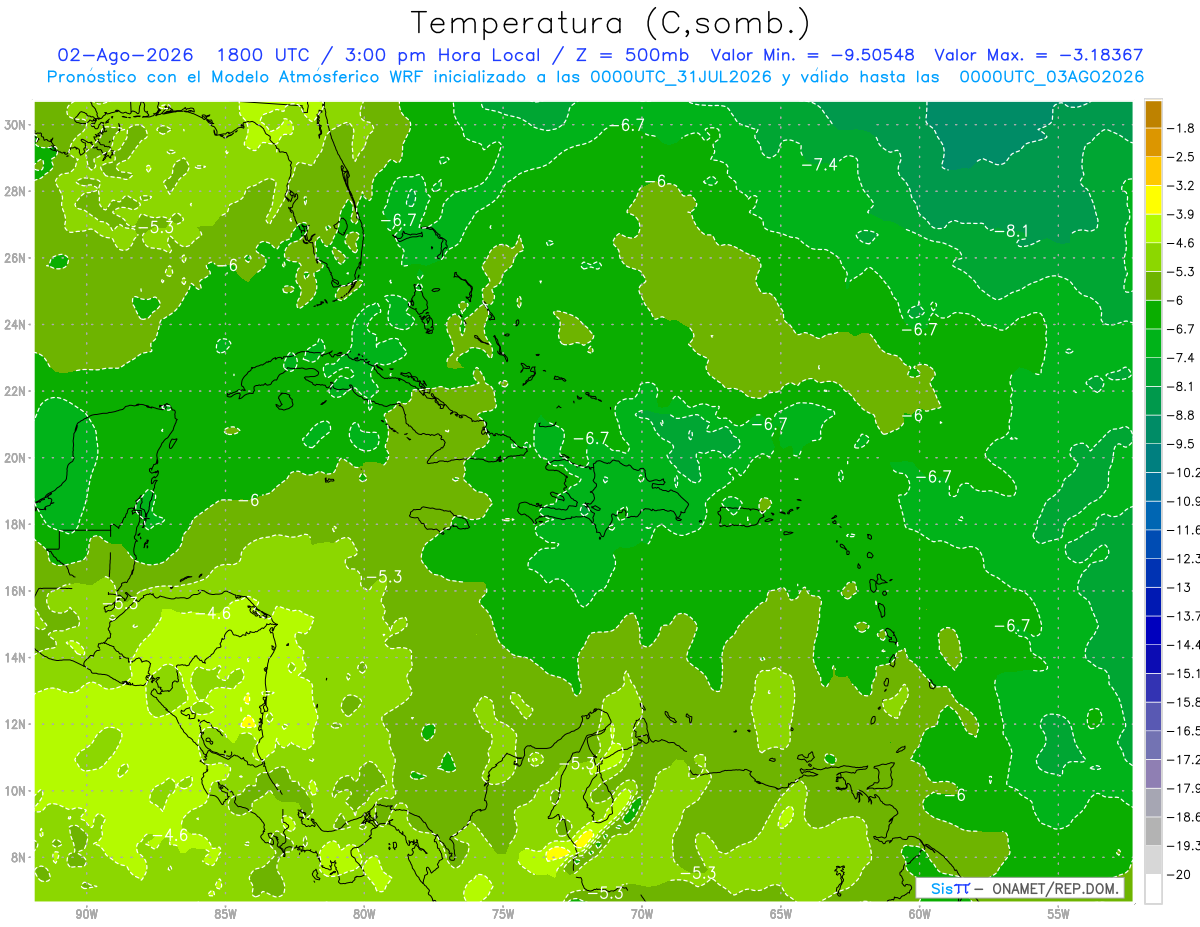
Task: Click the '8N' latitude axis label
Action: tap(20, 858)
